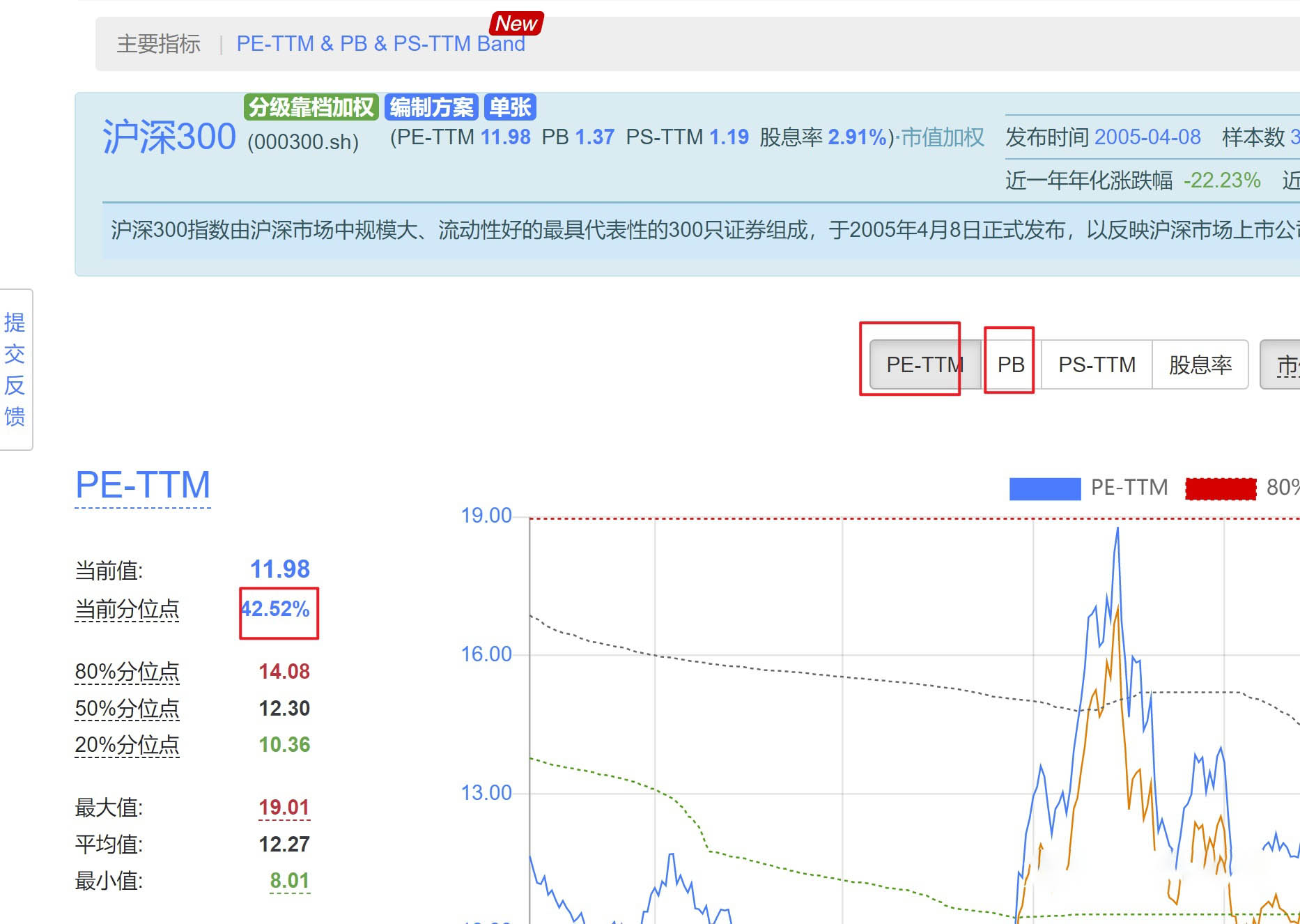1300x924 pixels.
Task: Click the PE-TTM section heading
Action: [x=143, y=485]
